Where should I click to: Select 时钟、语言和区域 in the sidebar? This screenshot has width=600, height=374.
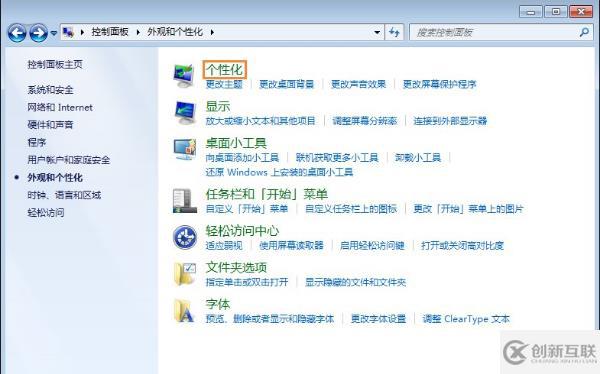64,195
